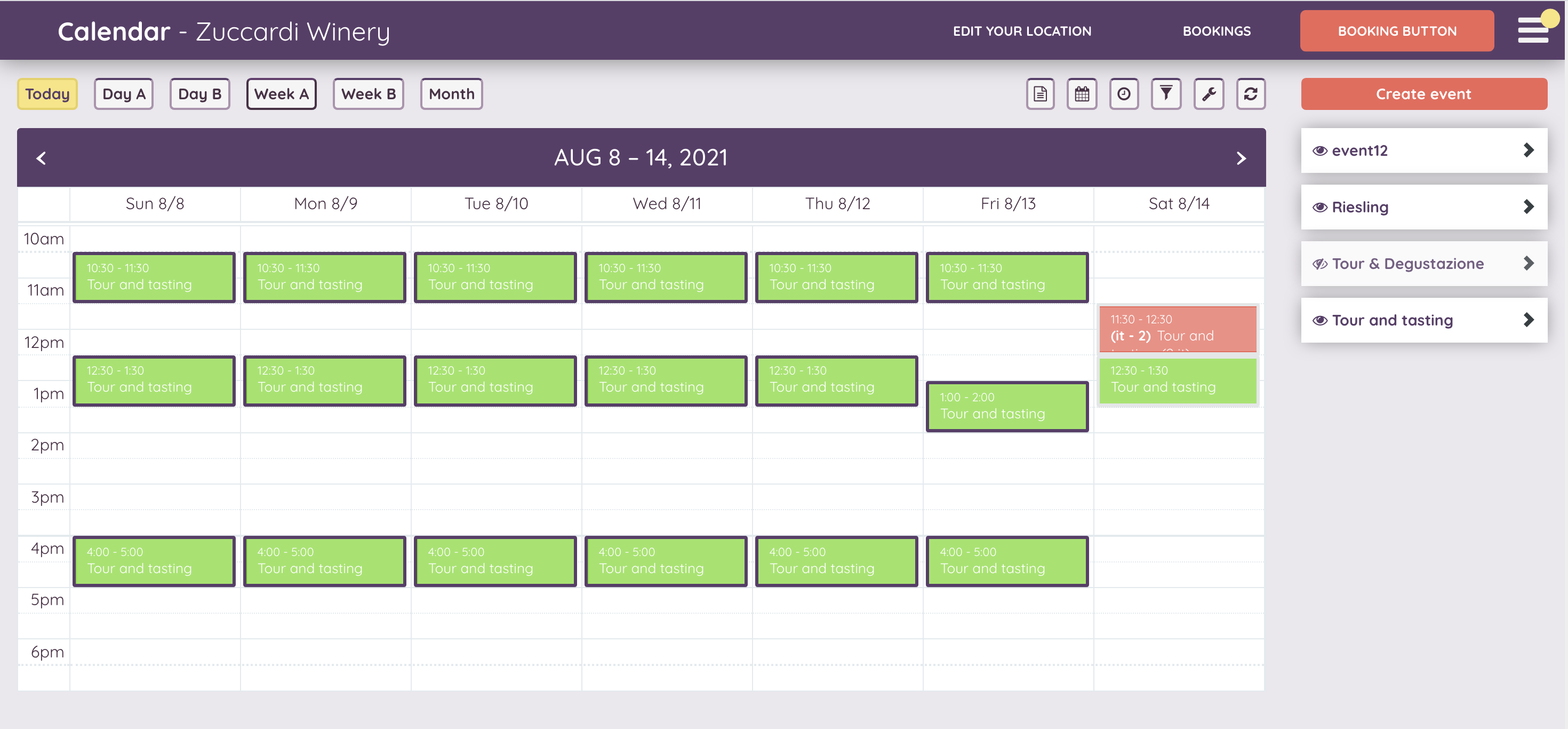1568x729 pixels.
Task: Click the Create event button
Action: click(1423, 94)
